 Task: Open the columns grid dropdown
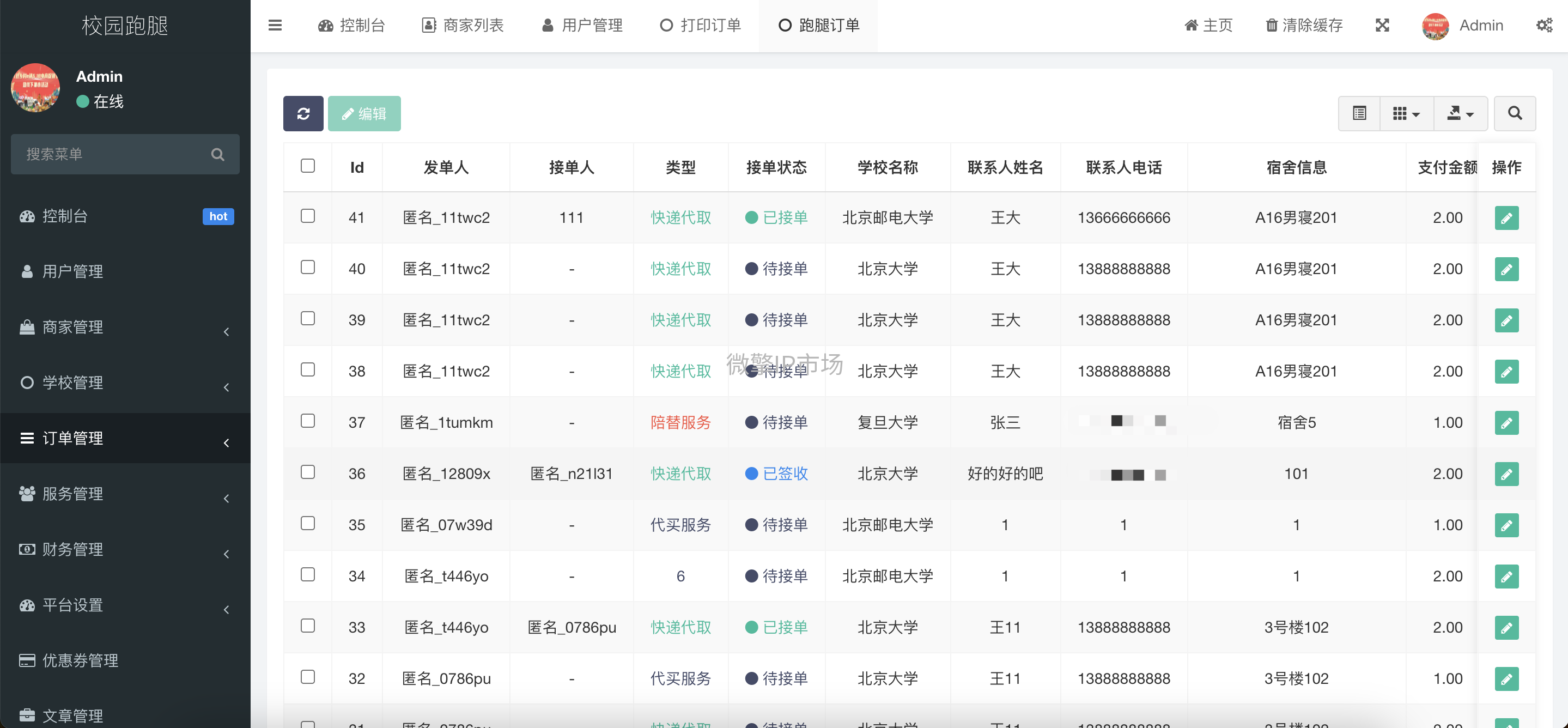1406,113
